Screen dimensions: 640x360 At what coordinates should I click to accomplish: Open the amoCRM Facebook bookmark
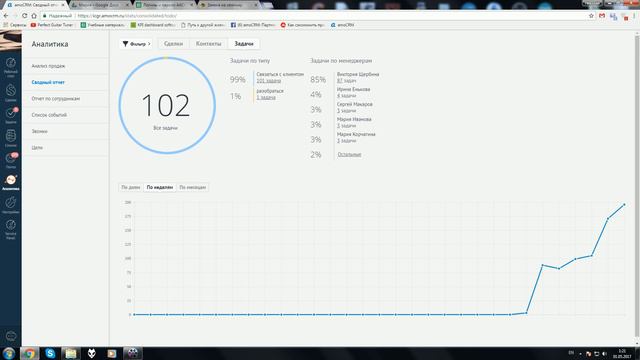253,25
